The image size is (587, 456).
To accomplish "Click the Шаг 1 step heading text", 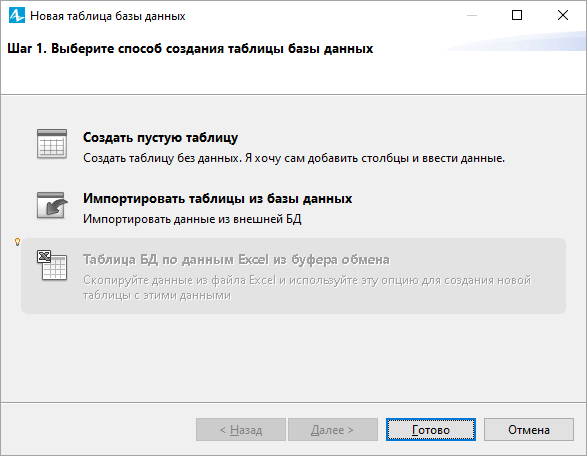I will [190, 49].
